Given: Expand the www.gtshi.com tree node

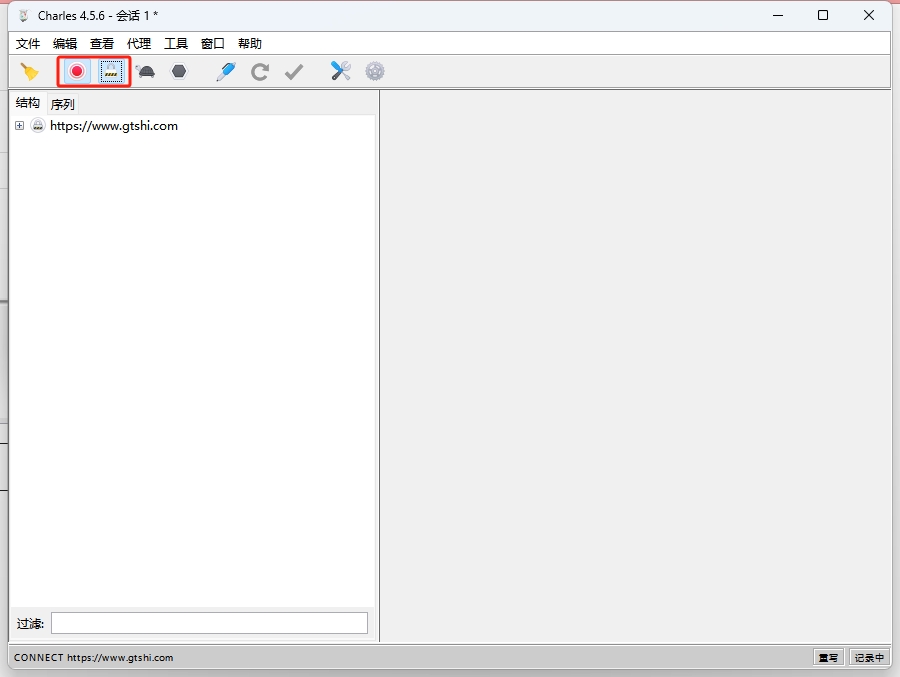Looking at the screenshot, I should coord(20,126).
